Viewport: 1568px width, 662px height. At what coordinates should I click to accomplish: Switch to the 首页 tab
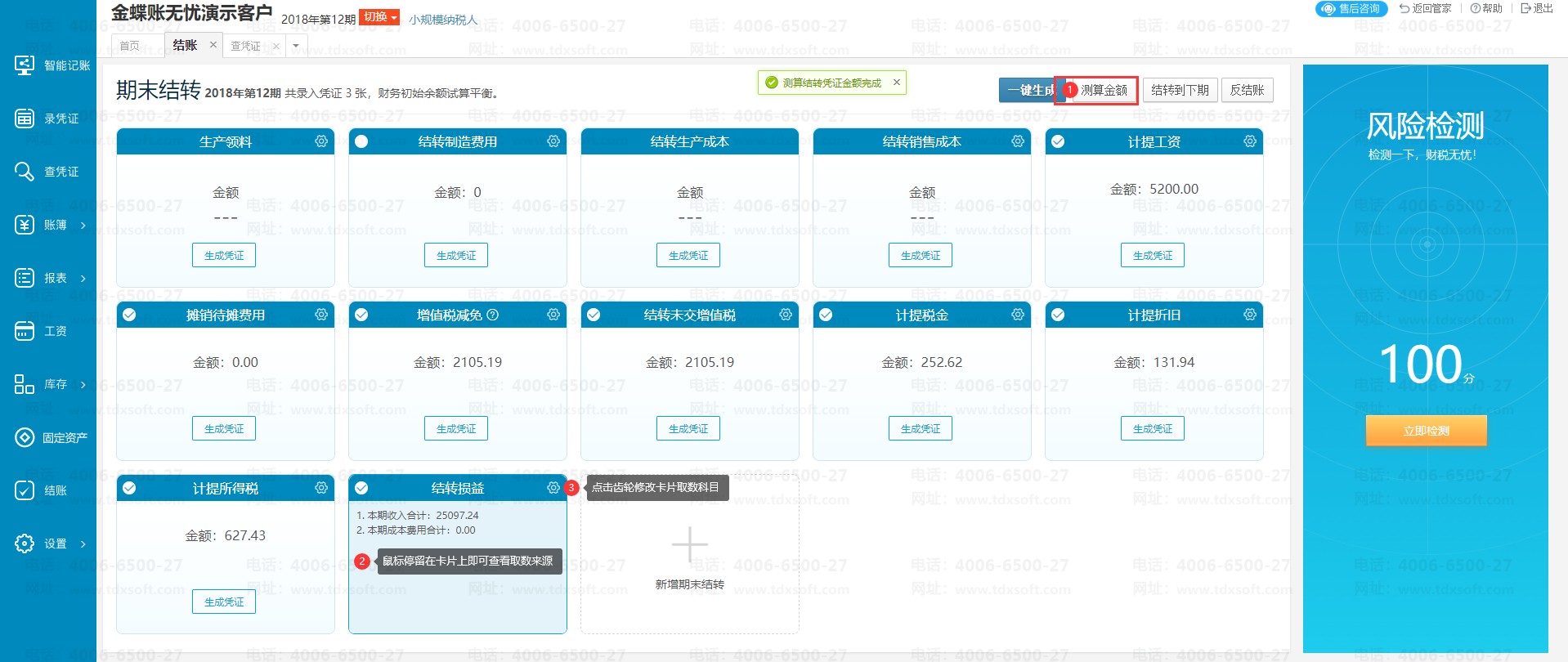[x=129, y=46]
